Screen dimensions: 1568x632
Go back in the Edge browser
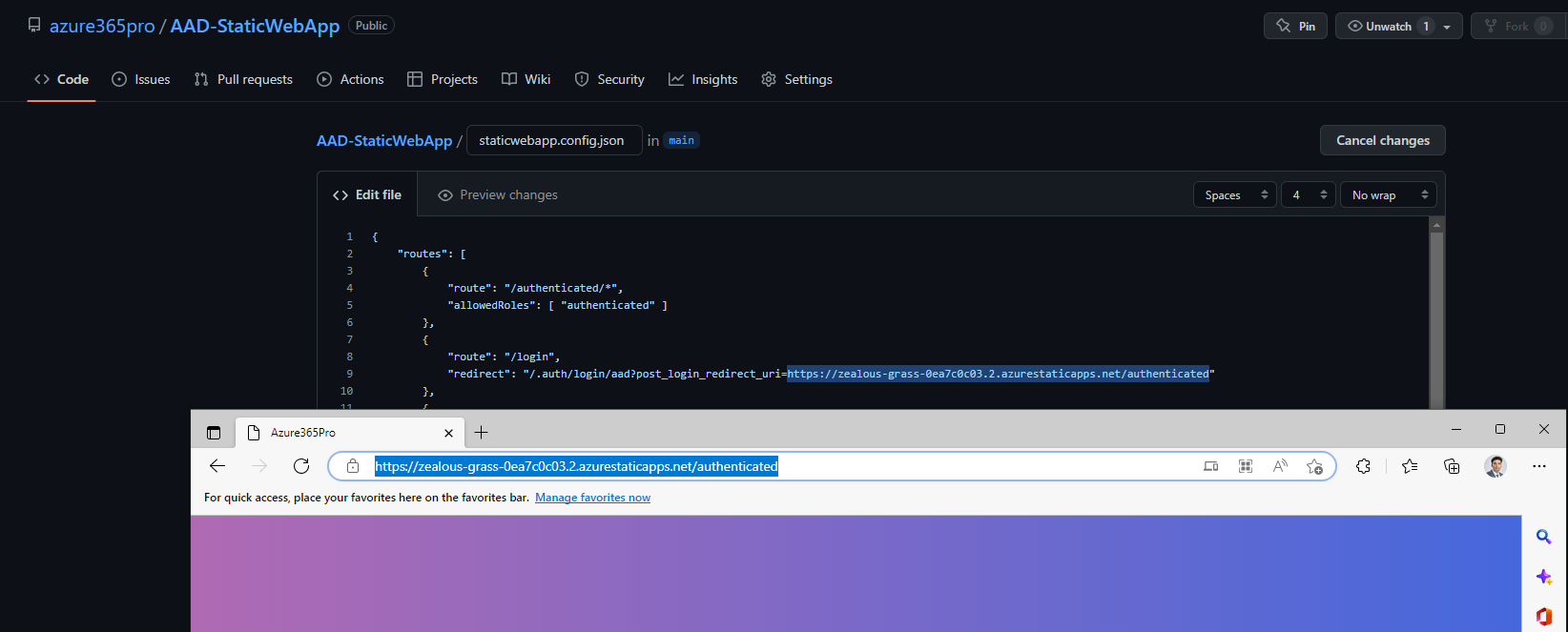(217, 466)
